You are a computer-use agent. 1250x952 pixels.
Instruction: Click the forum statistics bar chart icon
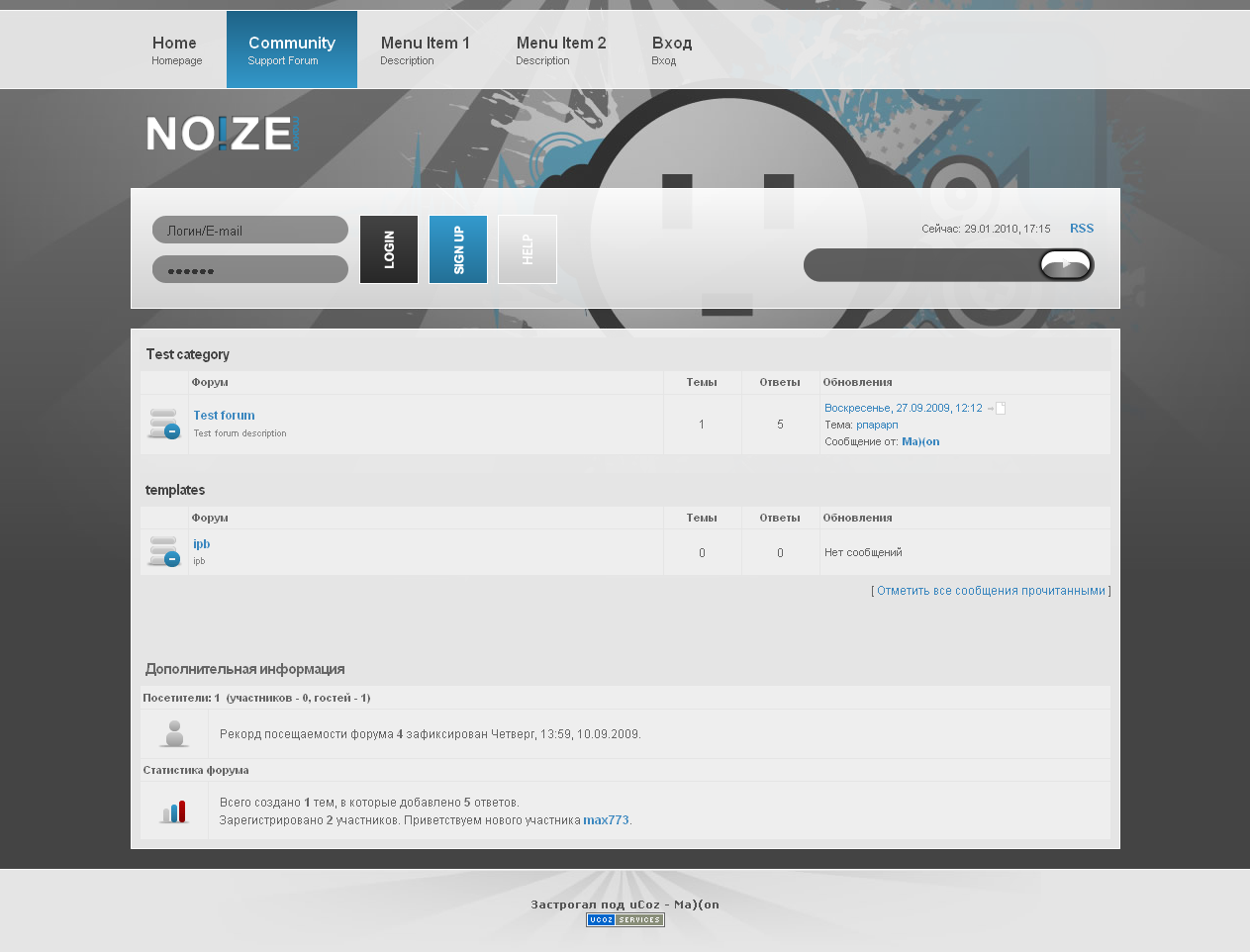pos(174,811)
